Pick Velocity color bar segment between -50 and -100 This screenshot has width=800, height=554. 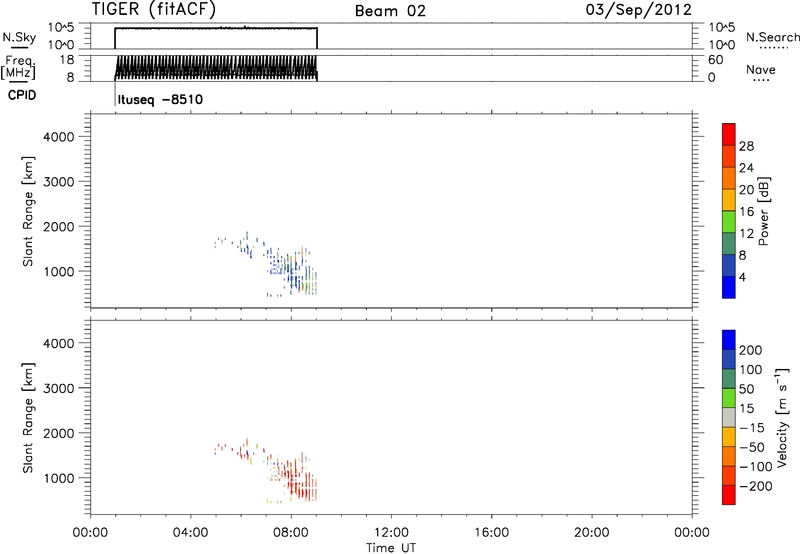coord(729,456)
